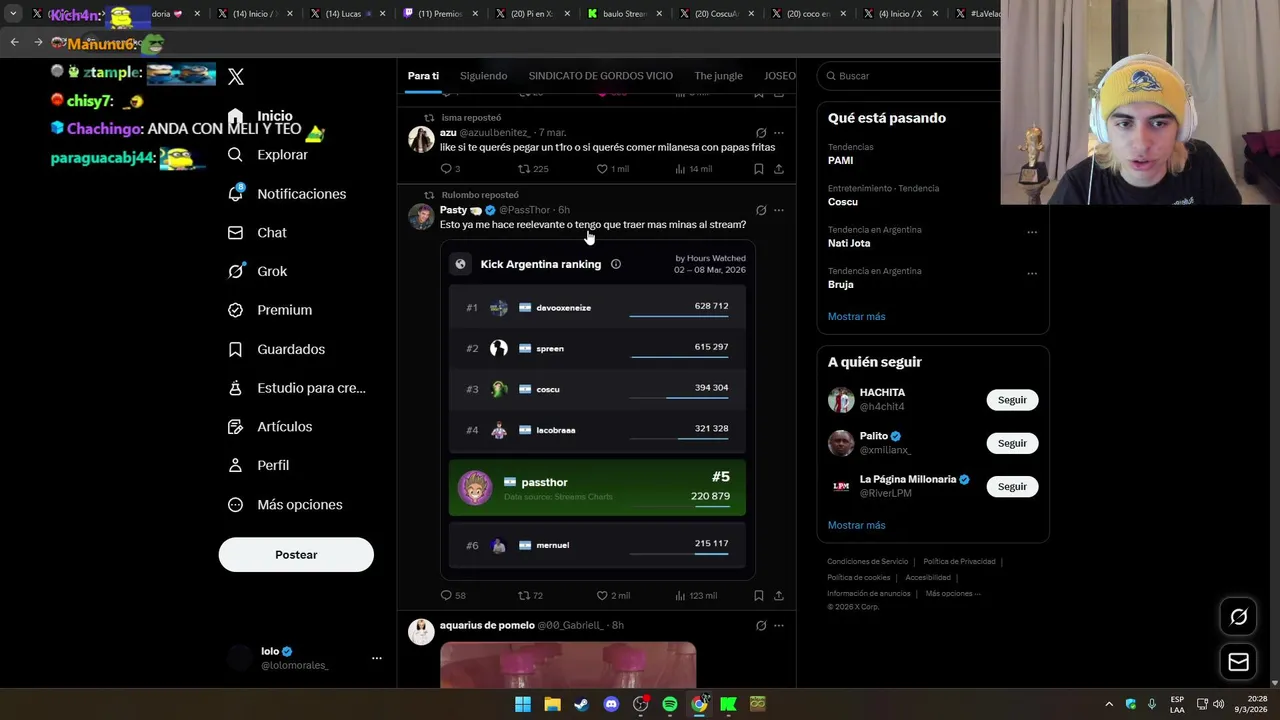Viewport: 1280px width, 720px height.
Task: Reply to azu's post
Action: click(x=450, y=169)
